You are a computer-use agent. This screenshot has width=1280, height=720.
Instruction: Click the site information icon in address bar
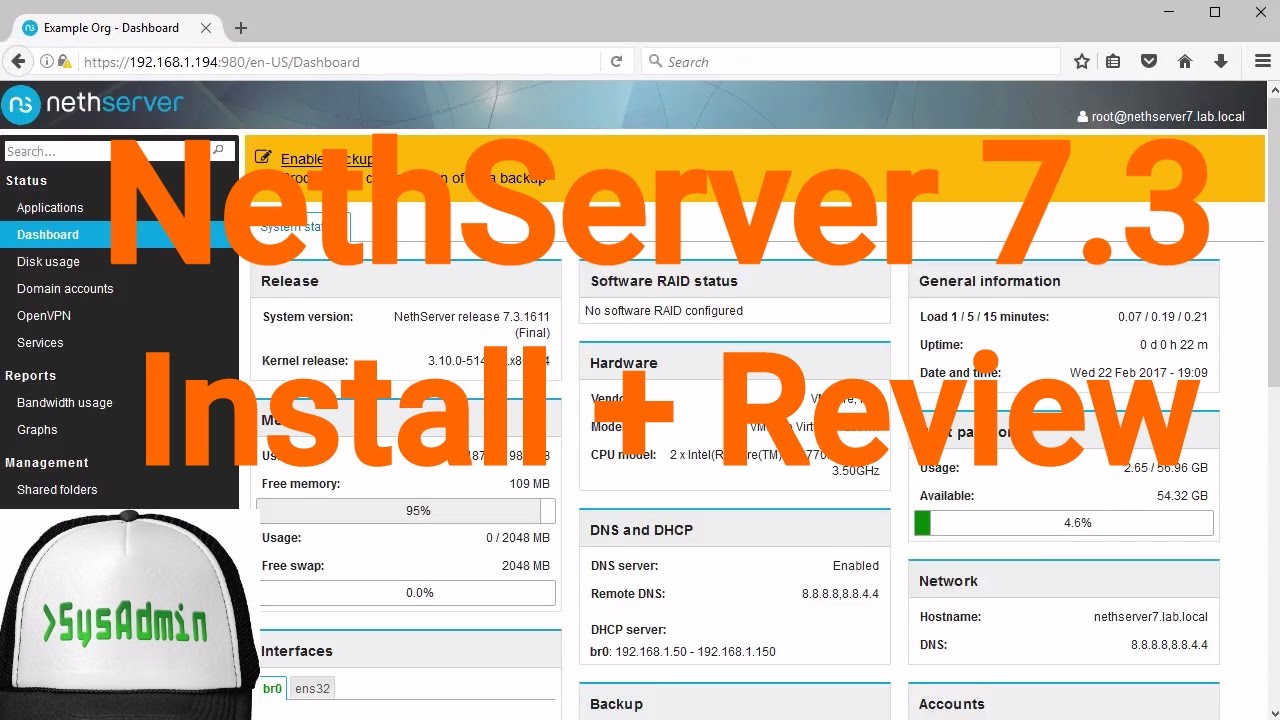(x=47, y=62)
